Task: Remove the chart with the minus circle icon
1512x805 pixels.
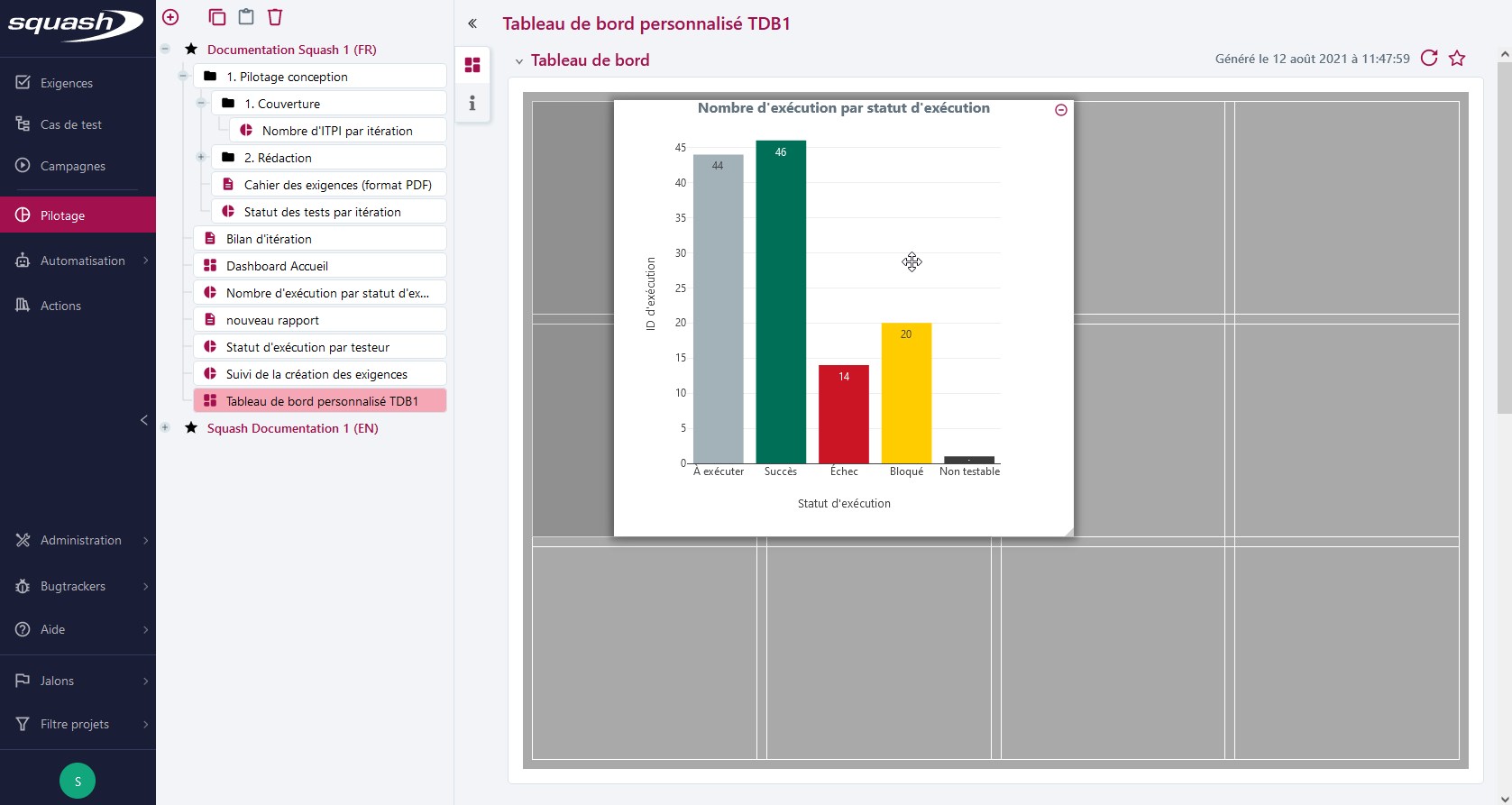Action: [x=1061, y=110]
